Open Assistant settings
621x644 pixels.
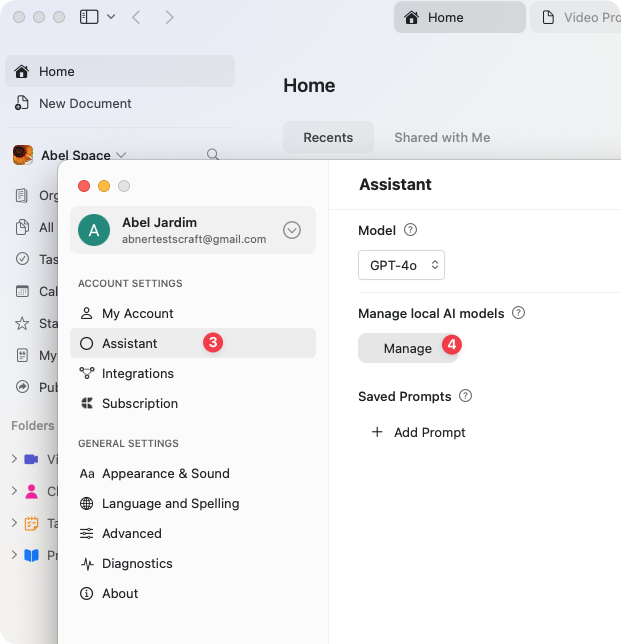coord(193,343)
